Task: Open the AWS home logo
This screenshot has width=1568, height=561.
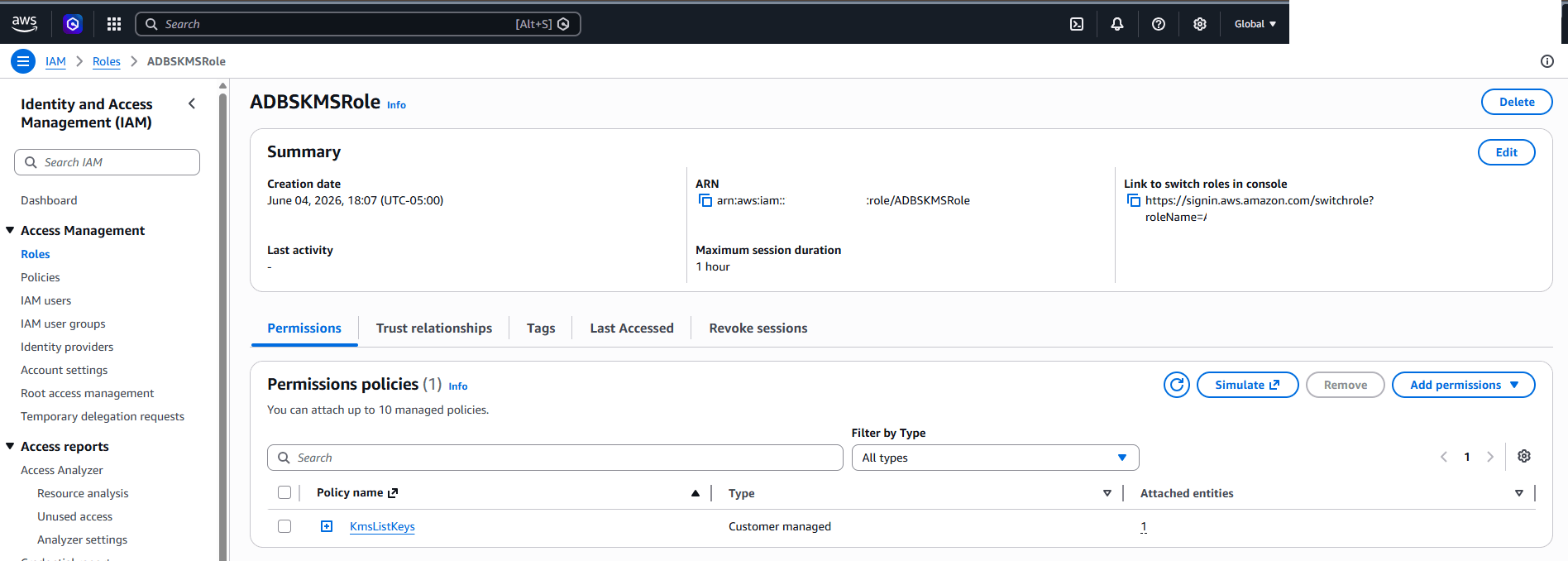Action: point(25,24)
